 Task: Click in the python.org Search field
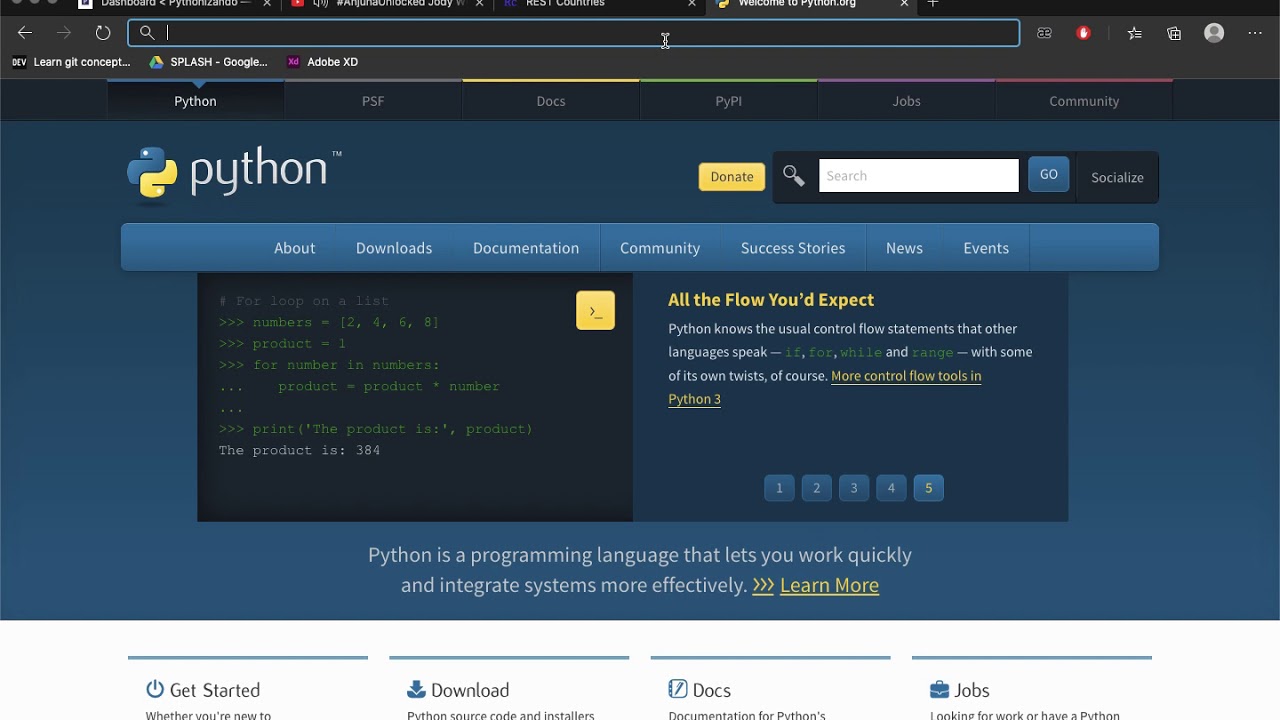(919, 176)
